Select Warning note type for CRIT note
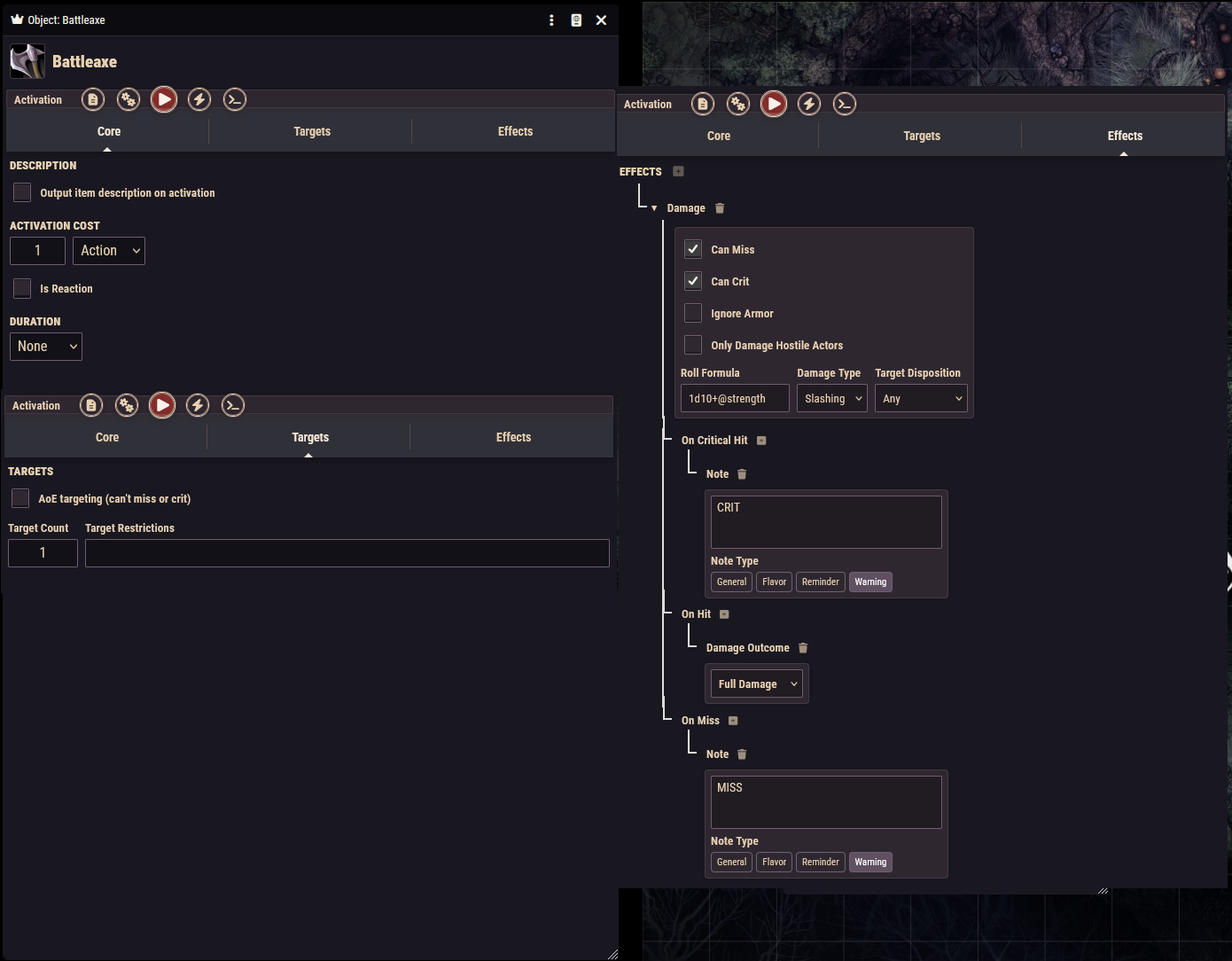The width and height of the screenshot is (1232, 961). (x=870, y=582)
